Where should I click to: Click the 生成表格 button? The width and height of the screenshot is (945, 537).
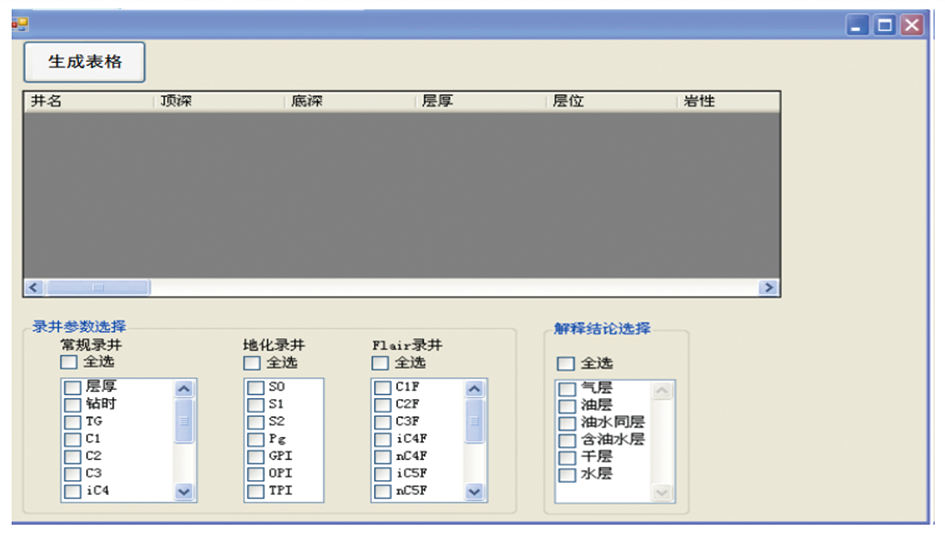pos(85,62)
